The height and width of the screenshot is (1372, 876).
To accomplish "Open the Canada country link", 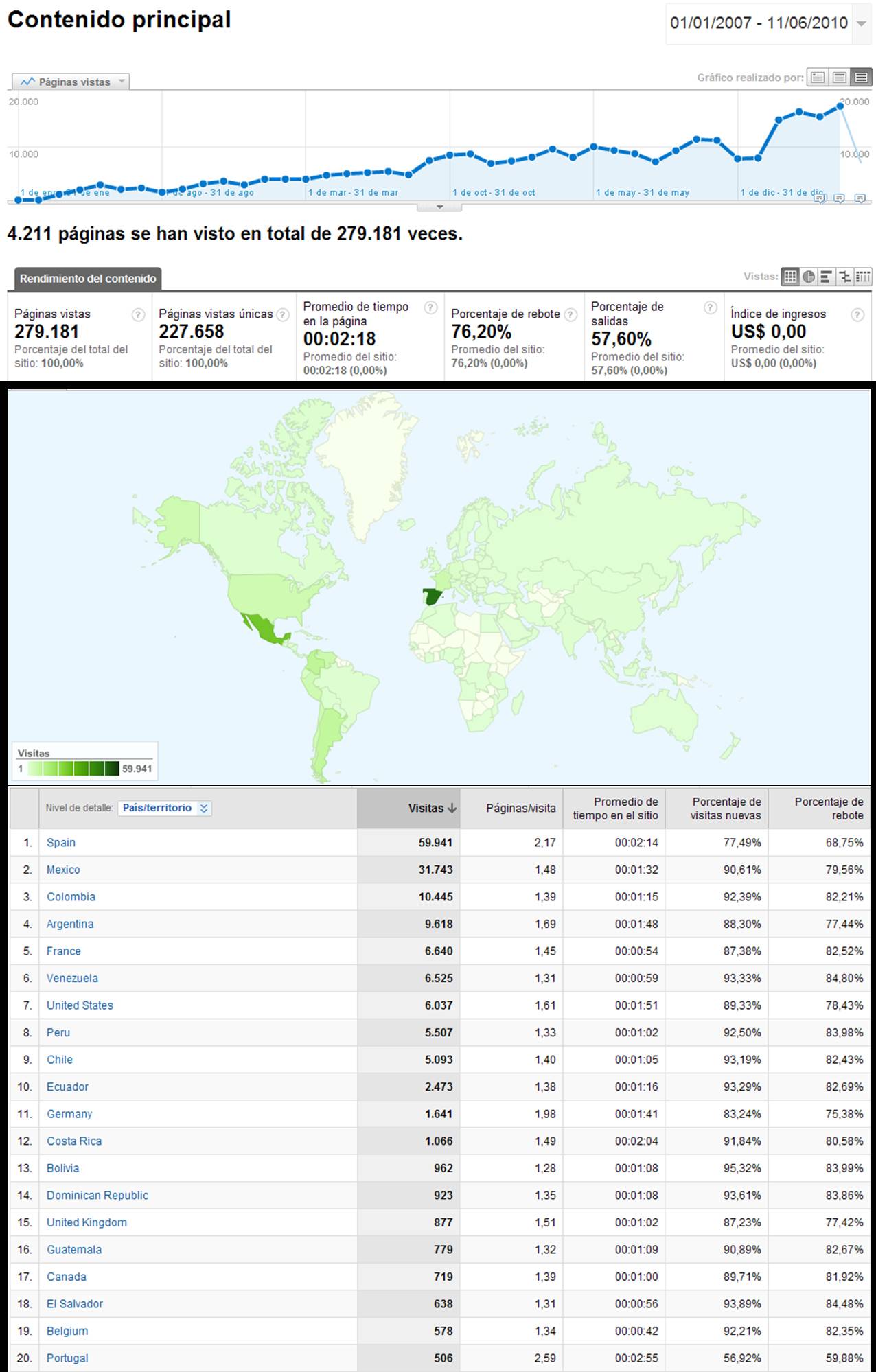I will click(x=67, y=1277).
